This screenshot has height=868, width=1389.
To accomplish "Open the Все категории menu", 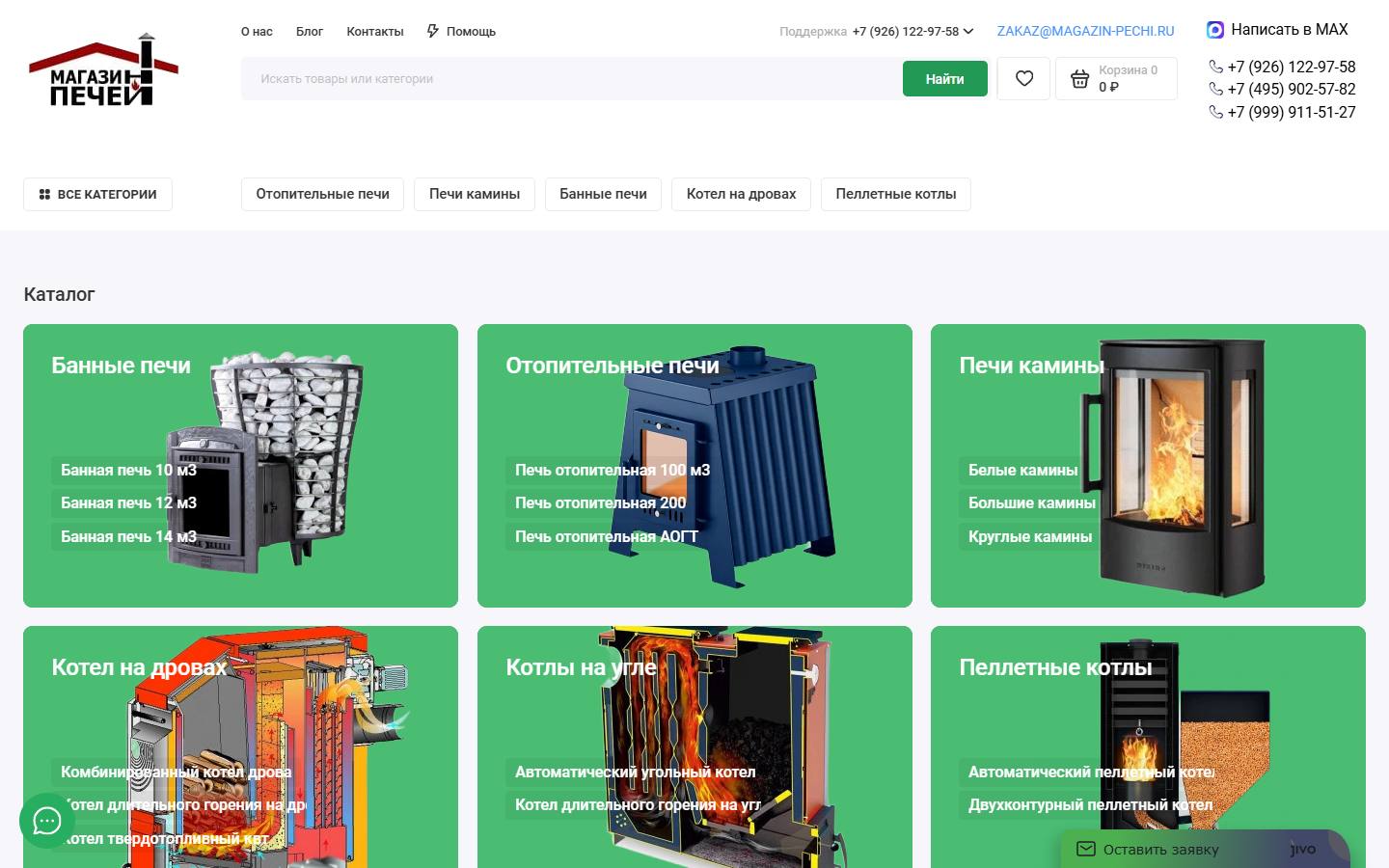I will coord(97,195).
